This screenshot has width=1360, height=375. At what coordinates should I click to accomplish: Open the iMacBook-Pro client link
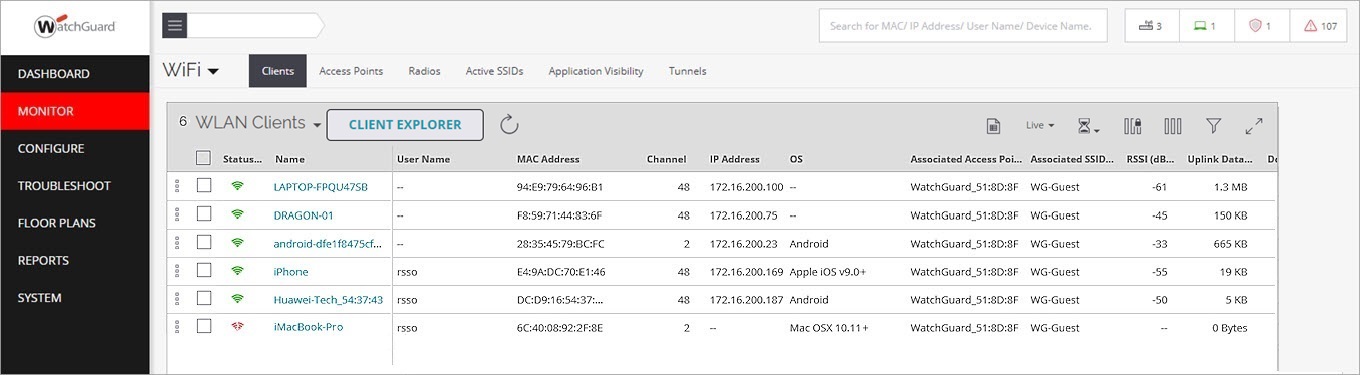(308, 327)
